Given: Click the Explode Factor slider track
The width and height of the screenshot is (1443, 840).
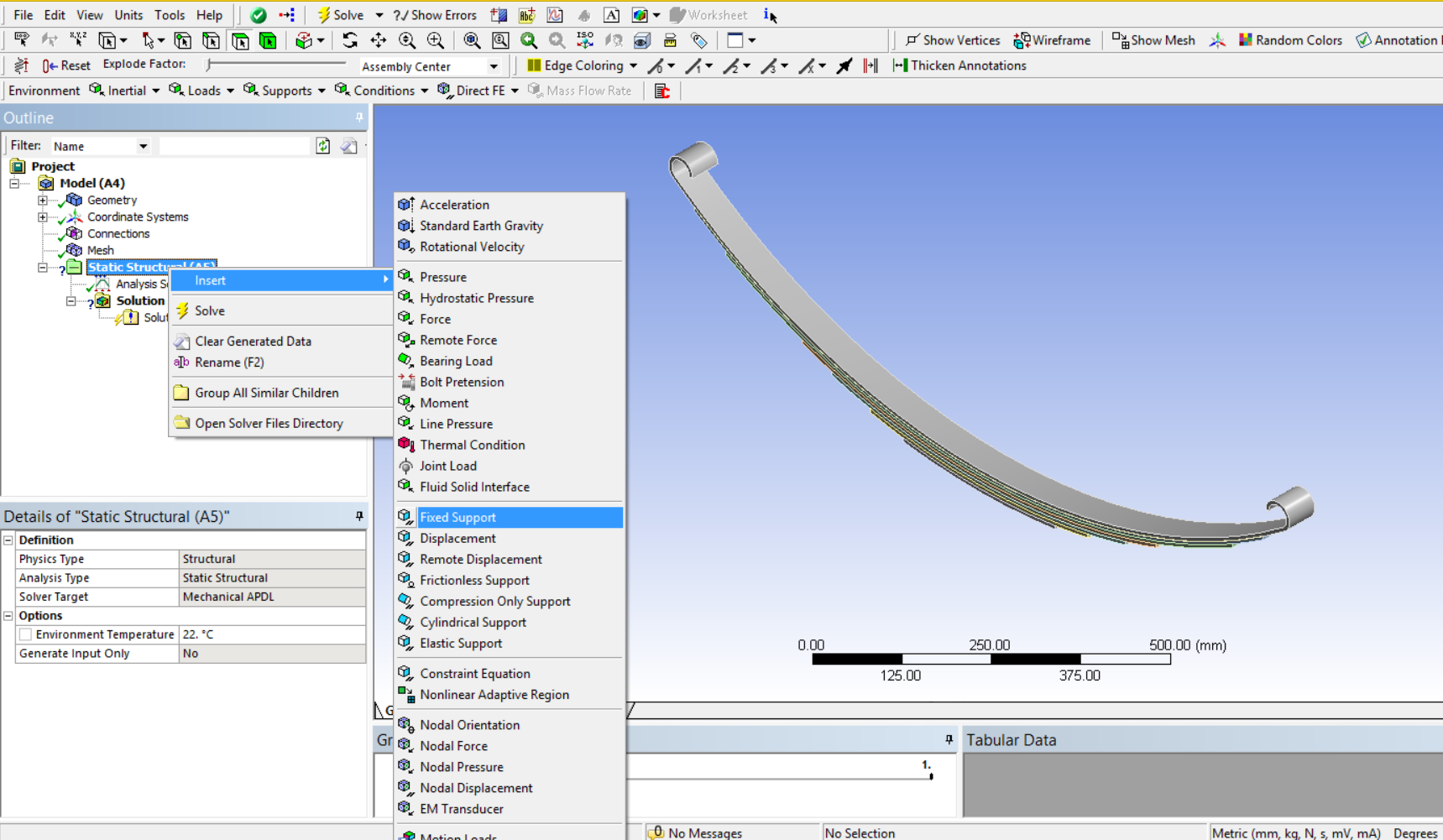Looking at the screenshot, I should pos(276,64).
